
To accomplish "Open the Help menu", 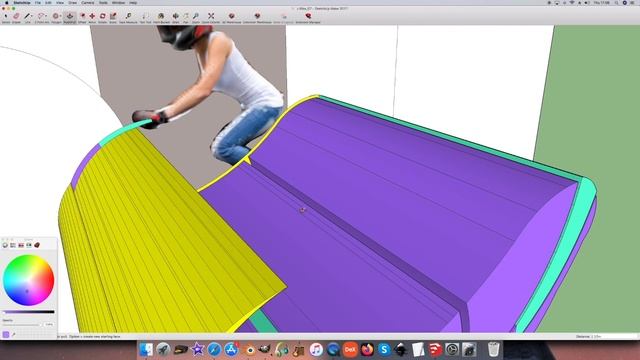I will point(133,3).
